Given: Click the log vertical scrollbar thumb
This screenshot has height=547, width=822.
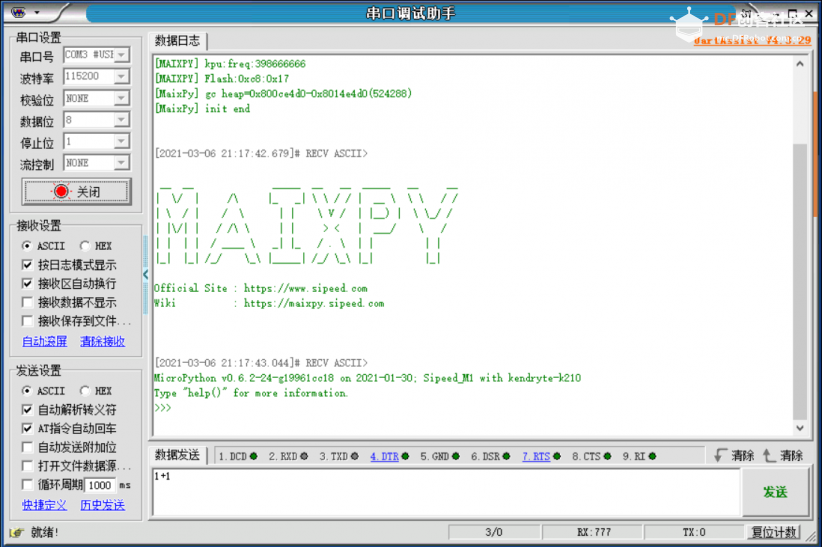Looking at the screenshot, I should click(799, 281).
